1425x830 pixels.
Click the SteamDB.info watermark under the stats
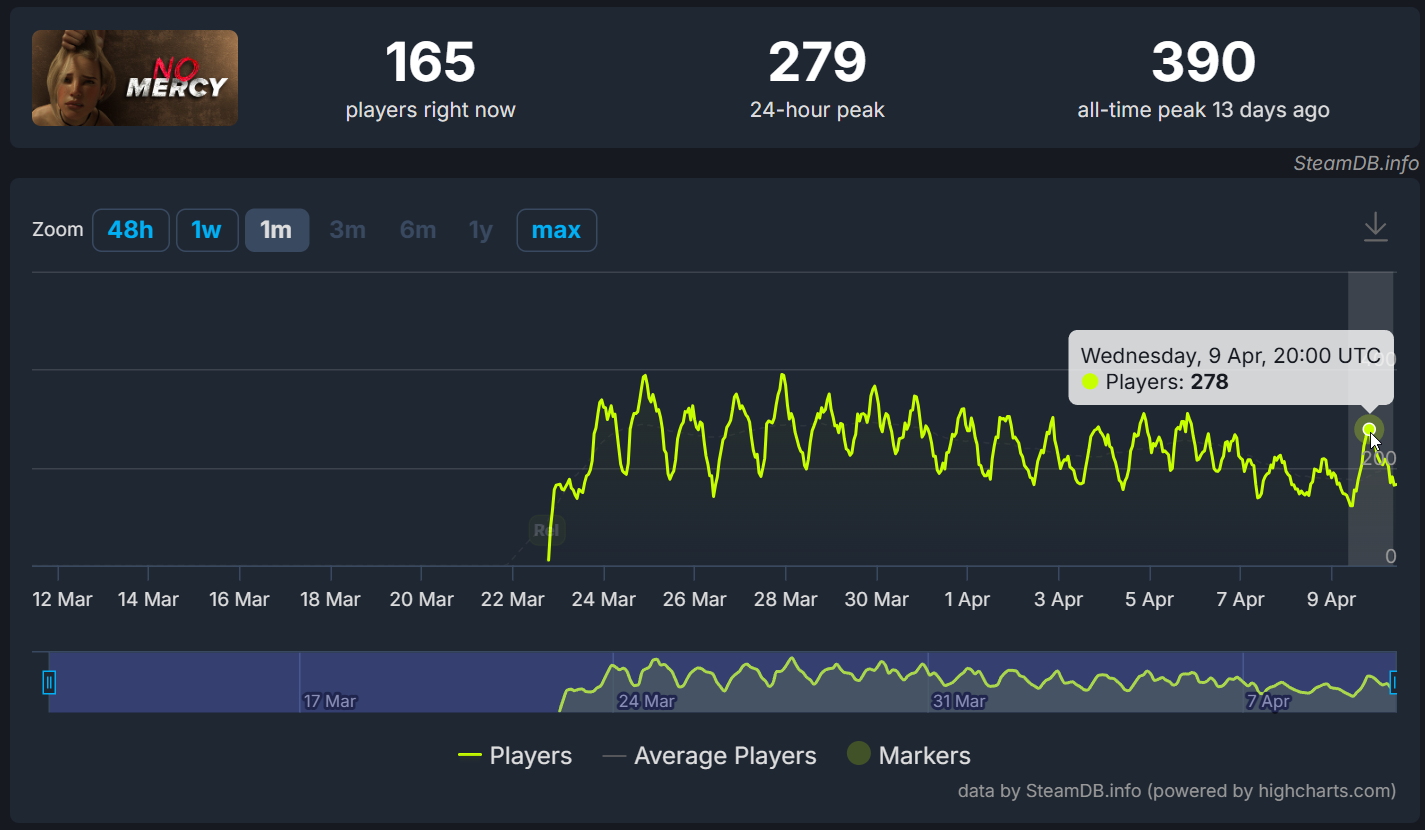pos(1355,163)
